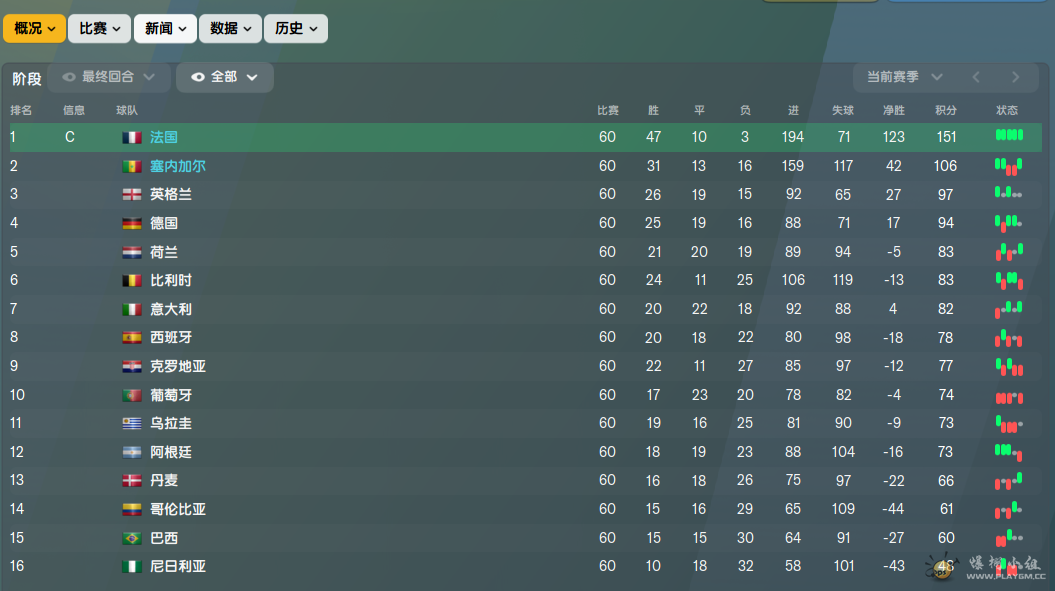Toggle the eye icon next to 最终回合
This screenshot has height=591, width=1055.
point(69,77)
